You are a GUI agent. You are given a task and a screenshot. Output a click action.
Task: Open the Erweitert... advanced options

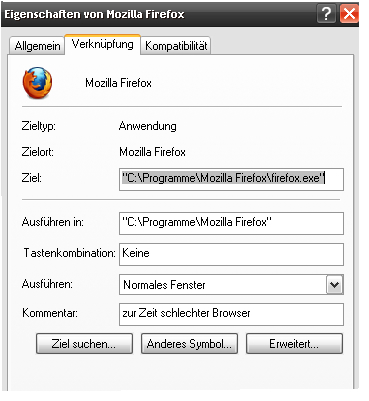coord(294,344)
